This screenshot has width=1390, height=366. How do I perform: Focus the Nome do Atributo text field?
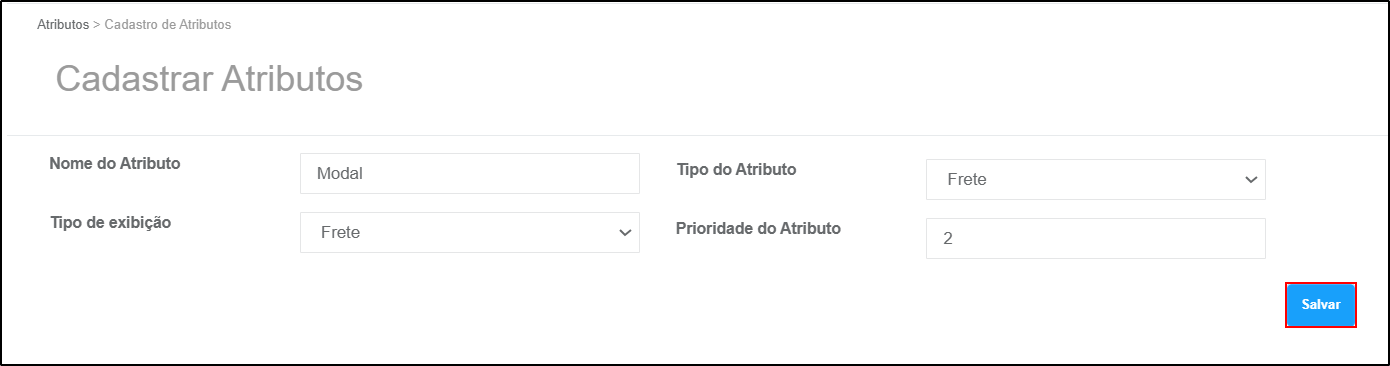pos(469,173)
